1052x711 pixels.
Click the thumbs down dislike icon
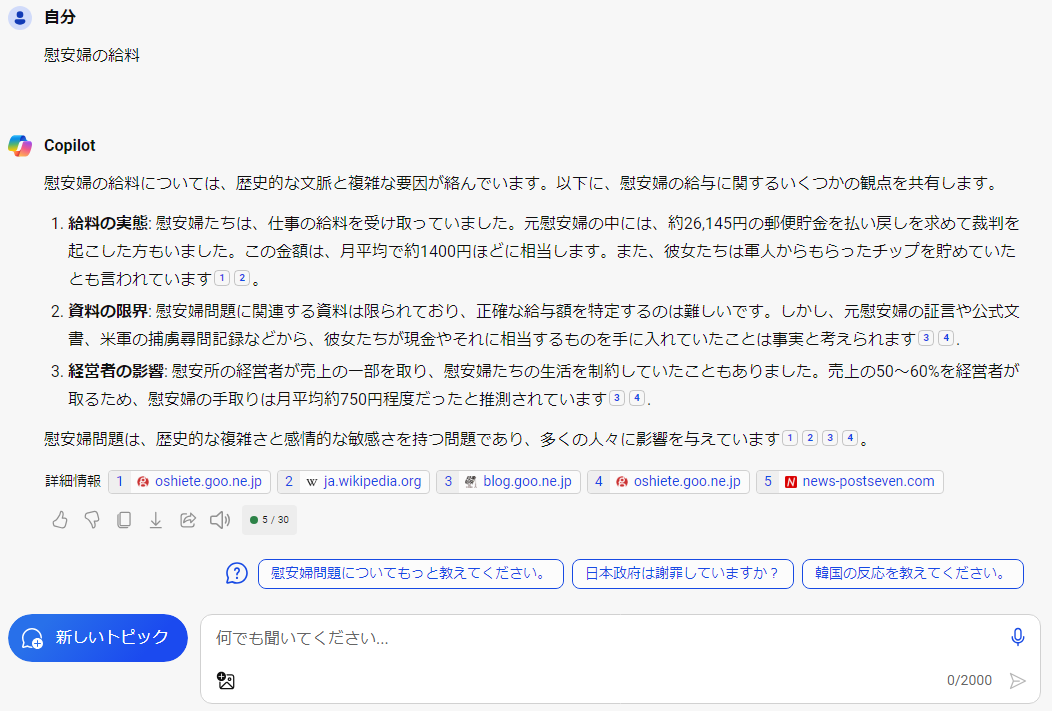[92, 520]
